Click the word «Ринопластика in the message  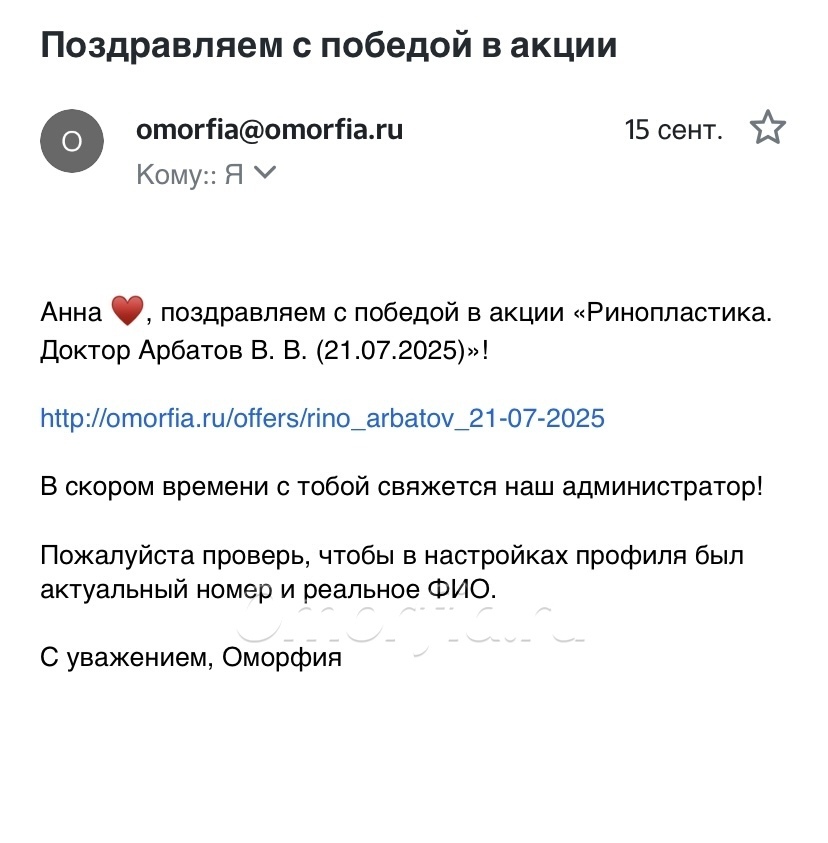(674, 313)
